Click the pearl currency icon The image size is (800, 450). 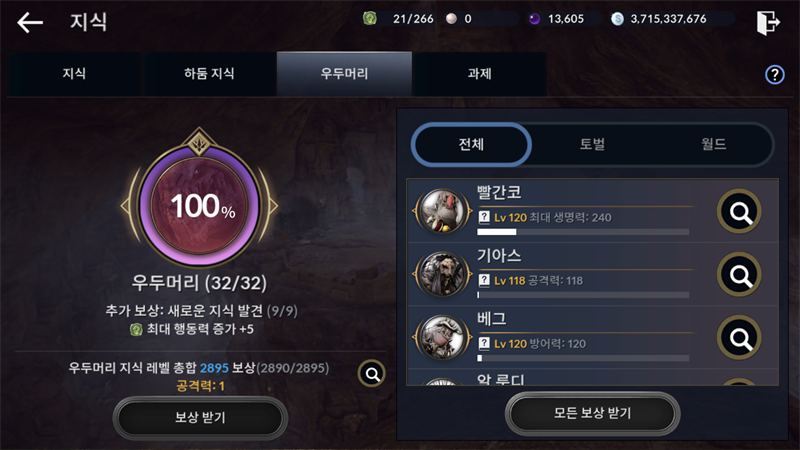451,19
